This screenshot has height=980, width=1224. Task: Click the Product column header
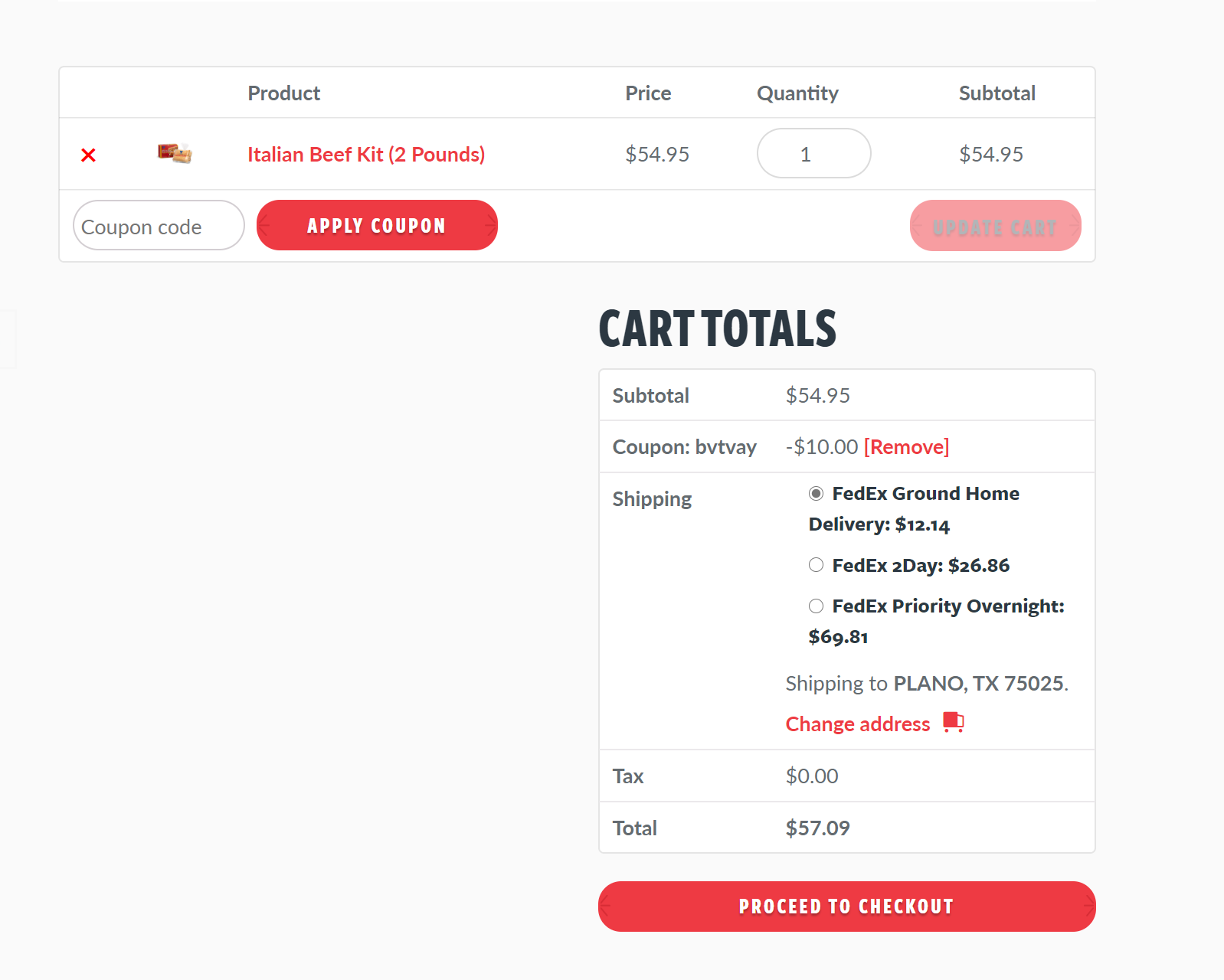pos(283,93)
